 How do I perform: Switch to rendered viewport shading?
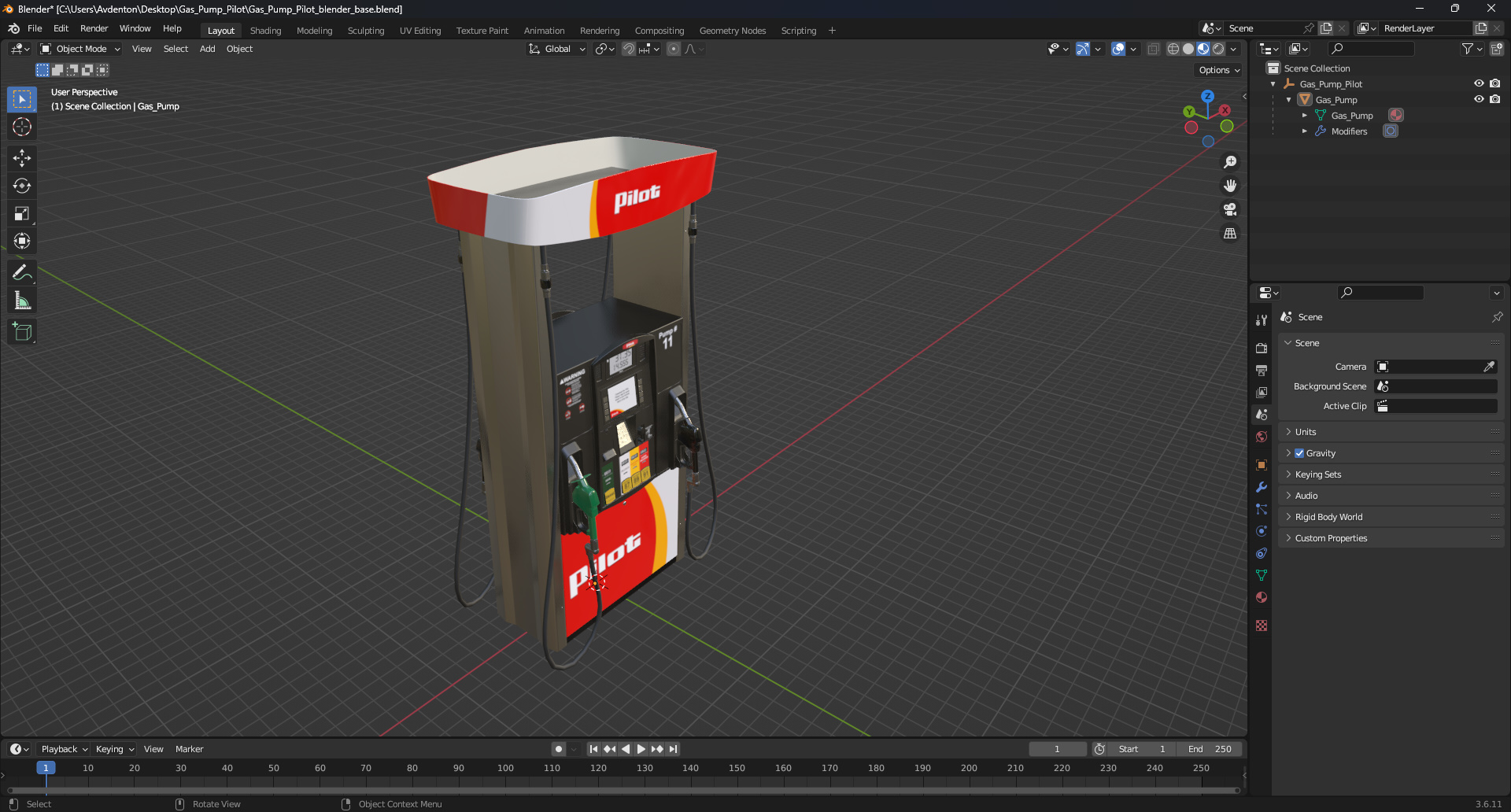point(1218,49)
